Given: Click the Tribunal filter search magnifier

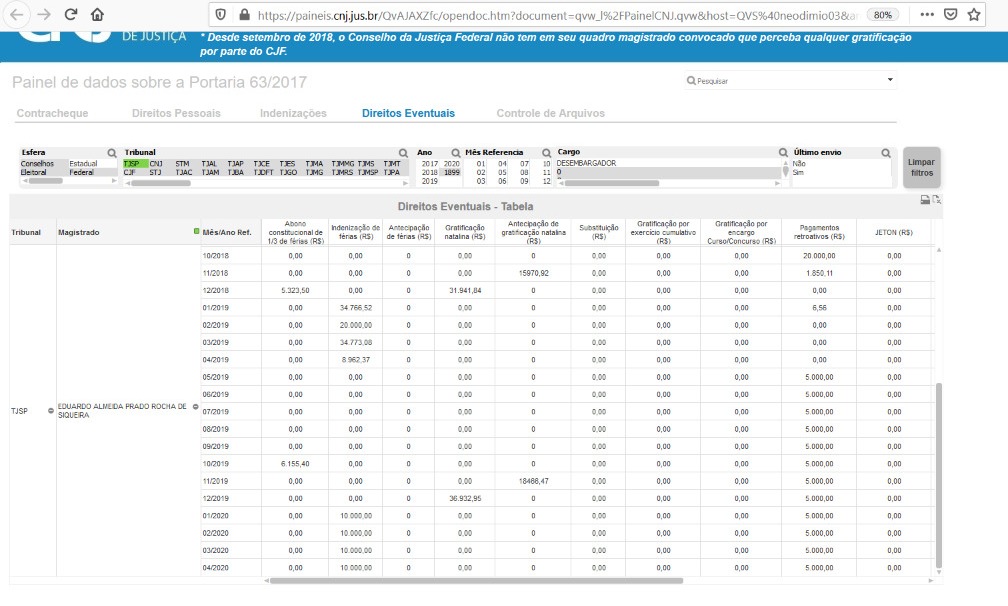Looking at the screenshot, I should [x=404, y=153].
